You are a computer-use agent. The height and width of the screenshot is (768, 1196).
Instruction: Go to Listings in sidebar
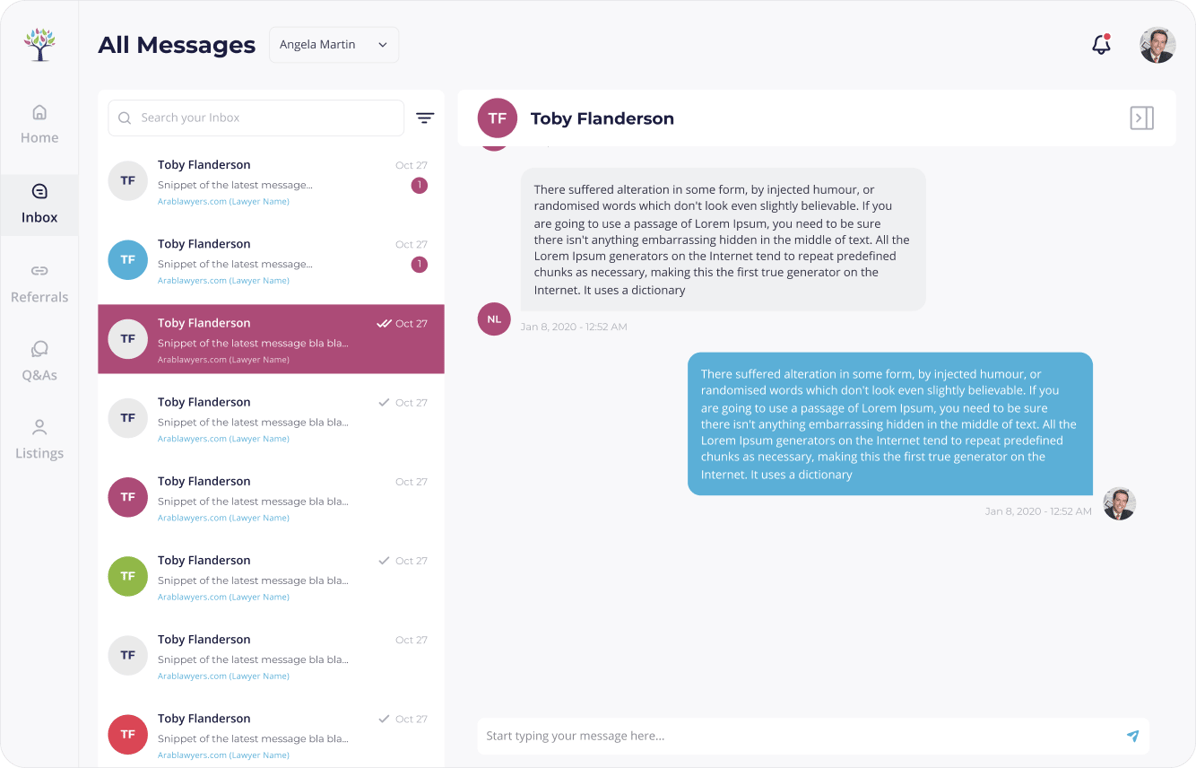click(40, 439)
